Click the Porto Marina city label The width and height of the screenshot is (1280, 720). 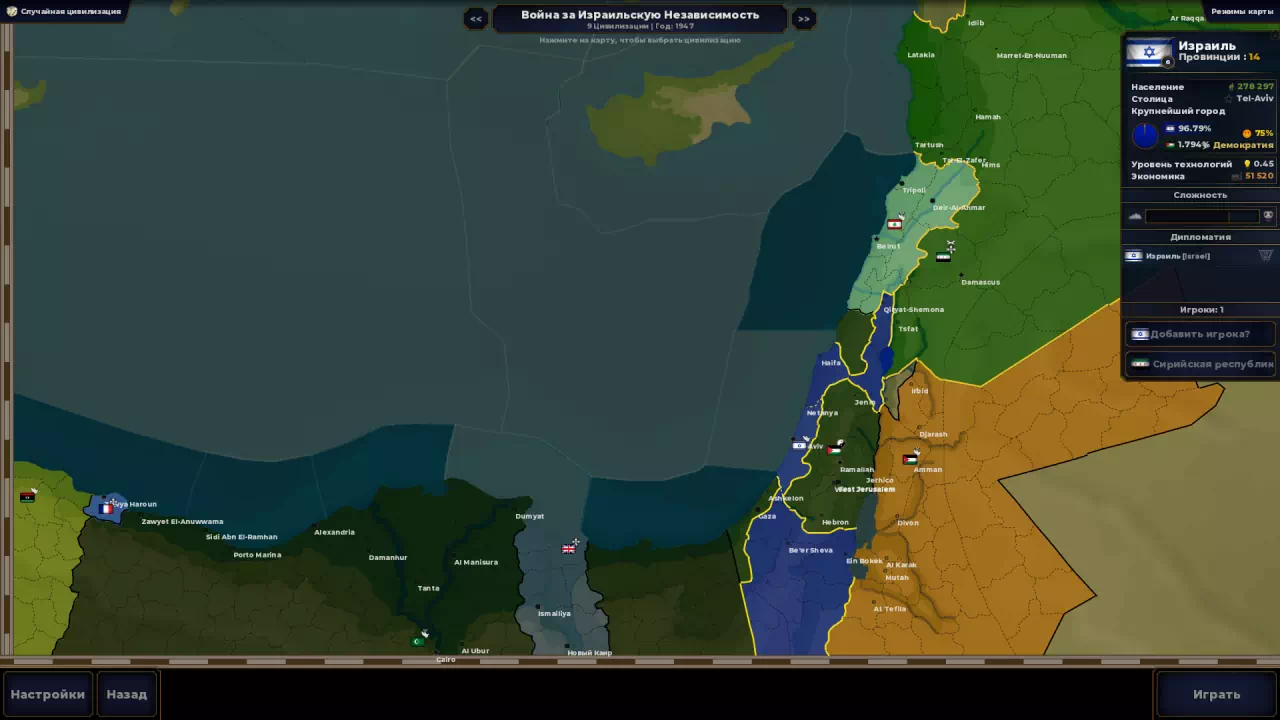257,555
